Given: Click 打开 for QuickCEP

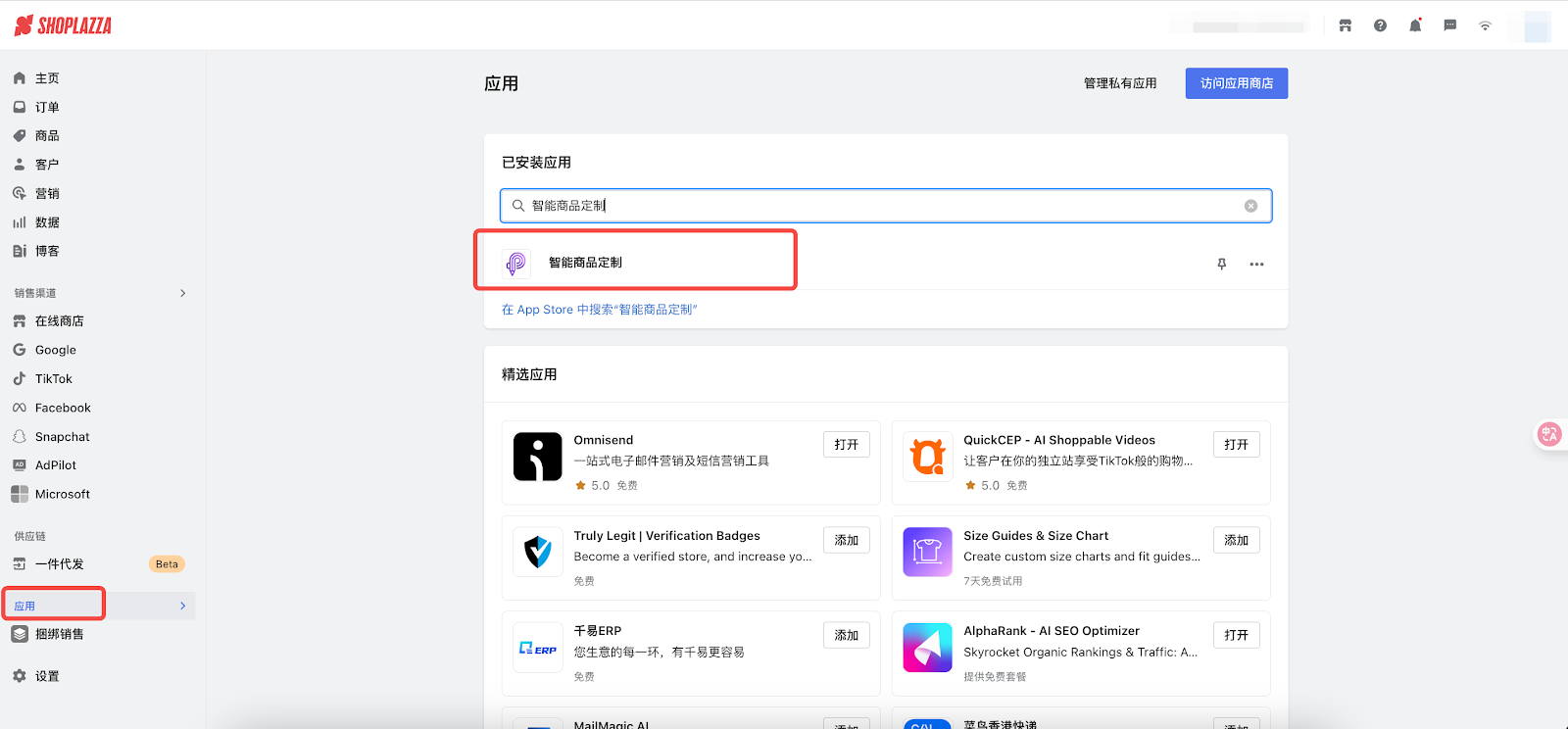Looking at the screenshot, I should click(x=1237, y=445).
